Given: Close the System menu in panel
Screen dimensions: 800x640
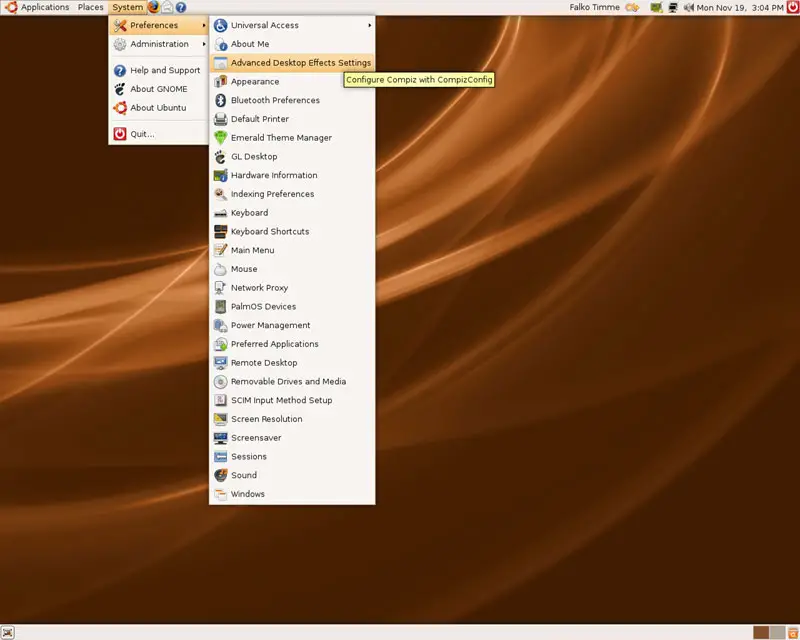Looking at the screenshot, I should (128, 7).
